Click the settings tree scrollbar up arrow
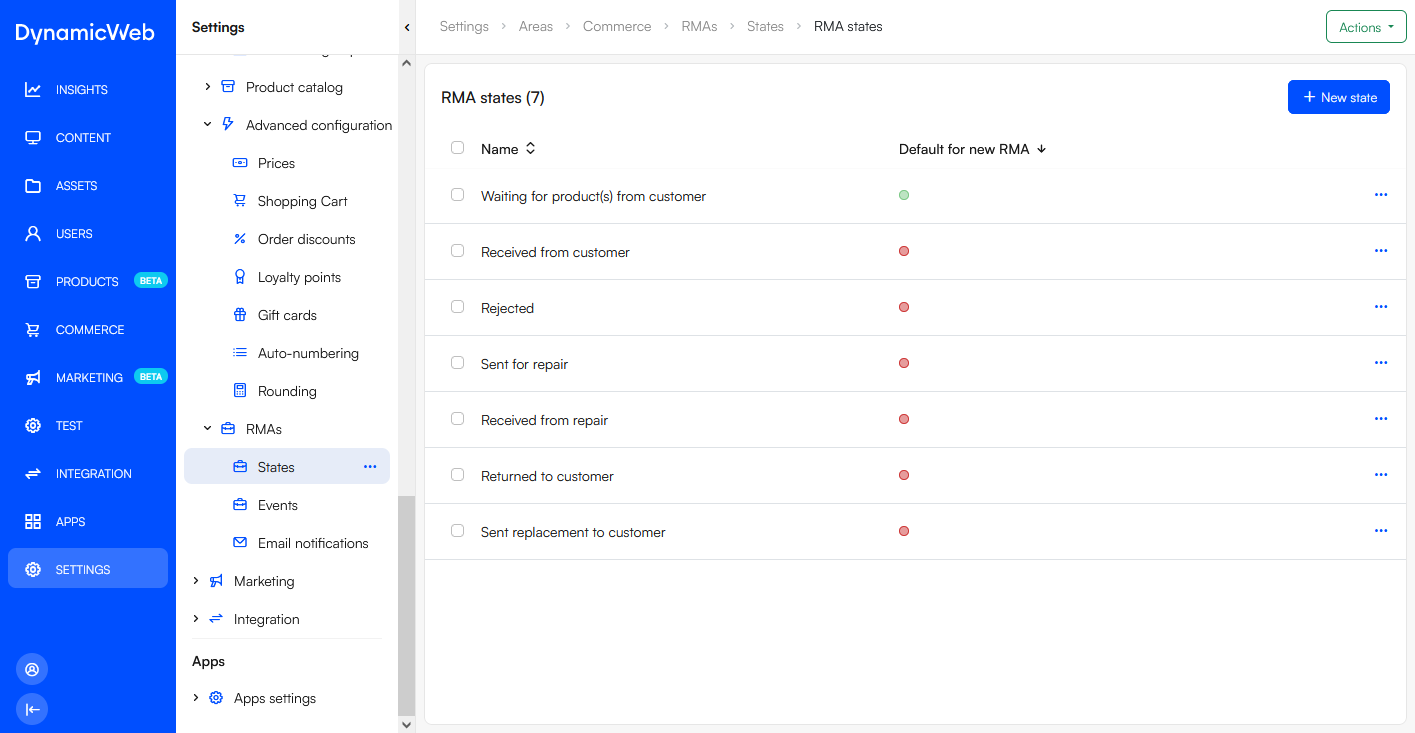 pos(406,63)
